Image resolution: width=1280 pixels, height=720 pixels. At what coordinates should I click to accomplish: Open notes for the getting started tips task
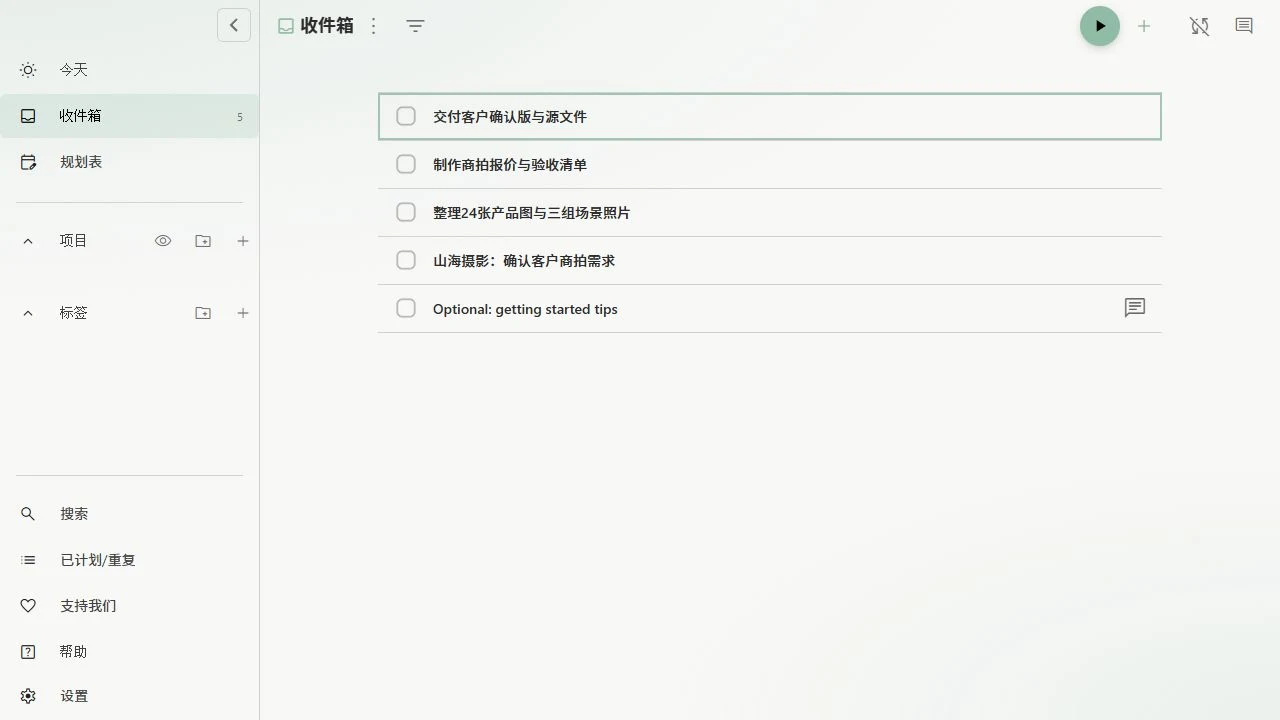[1135, 308]
